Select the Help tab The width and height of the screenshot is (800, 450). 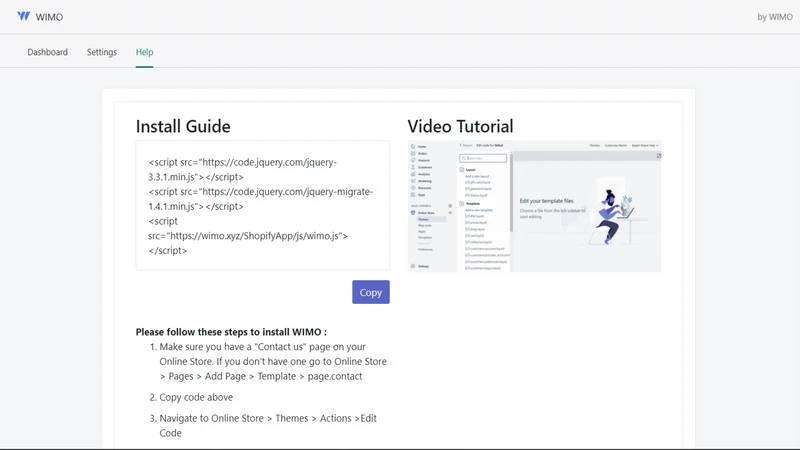pos(144,52)
